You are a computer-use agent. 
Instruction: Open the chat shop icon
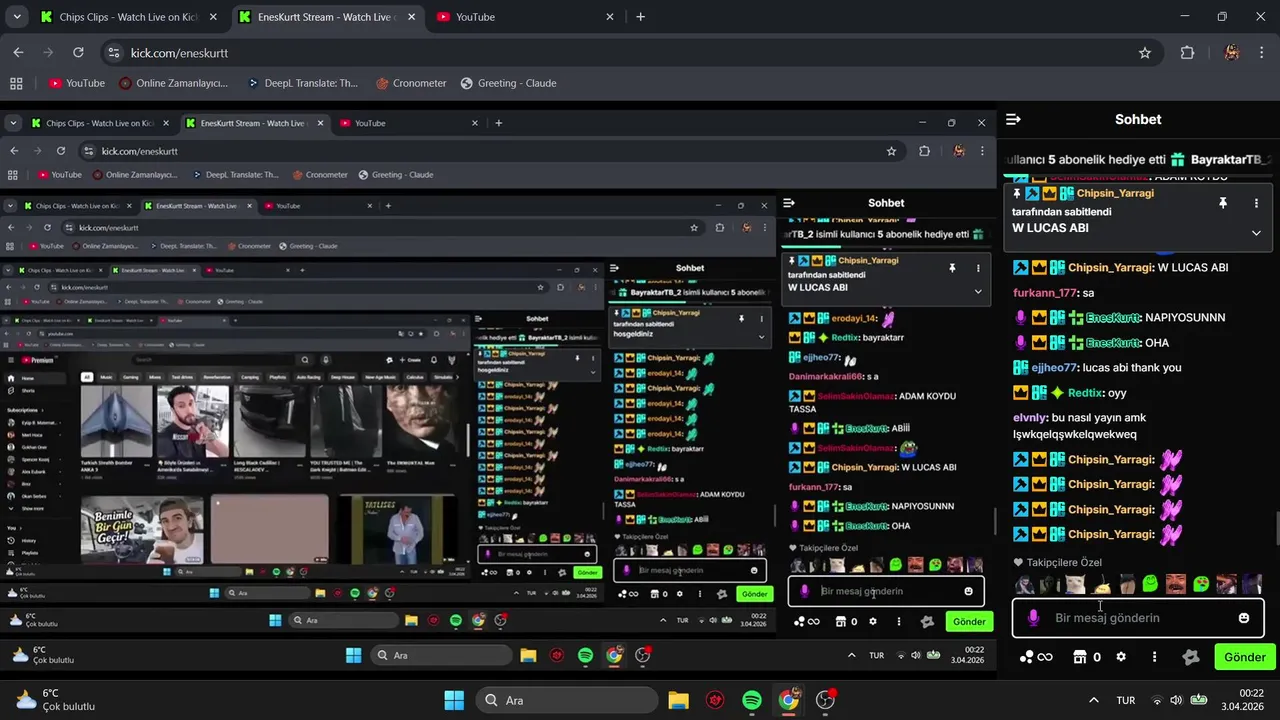tap(1080, 657)
